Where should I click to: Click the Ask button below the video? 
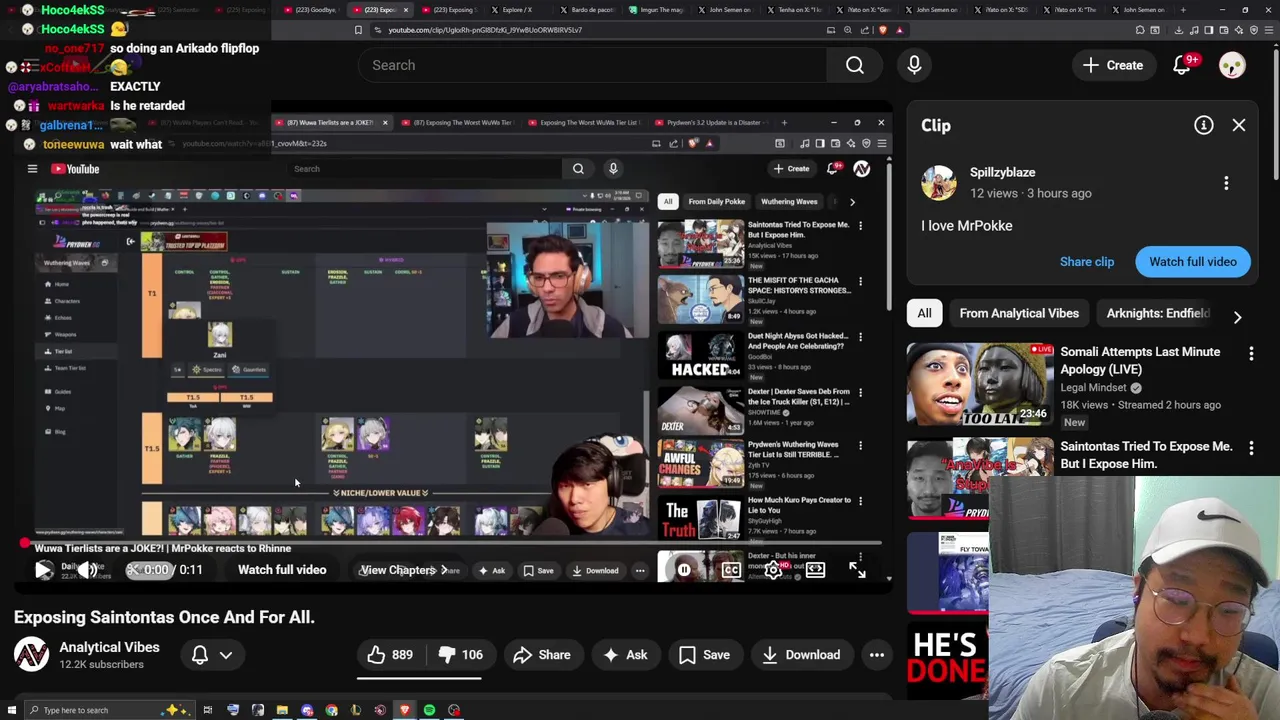click(x=625, y=655)
